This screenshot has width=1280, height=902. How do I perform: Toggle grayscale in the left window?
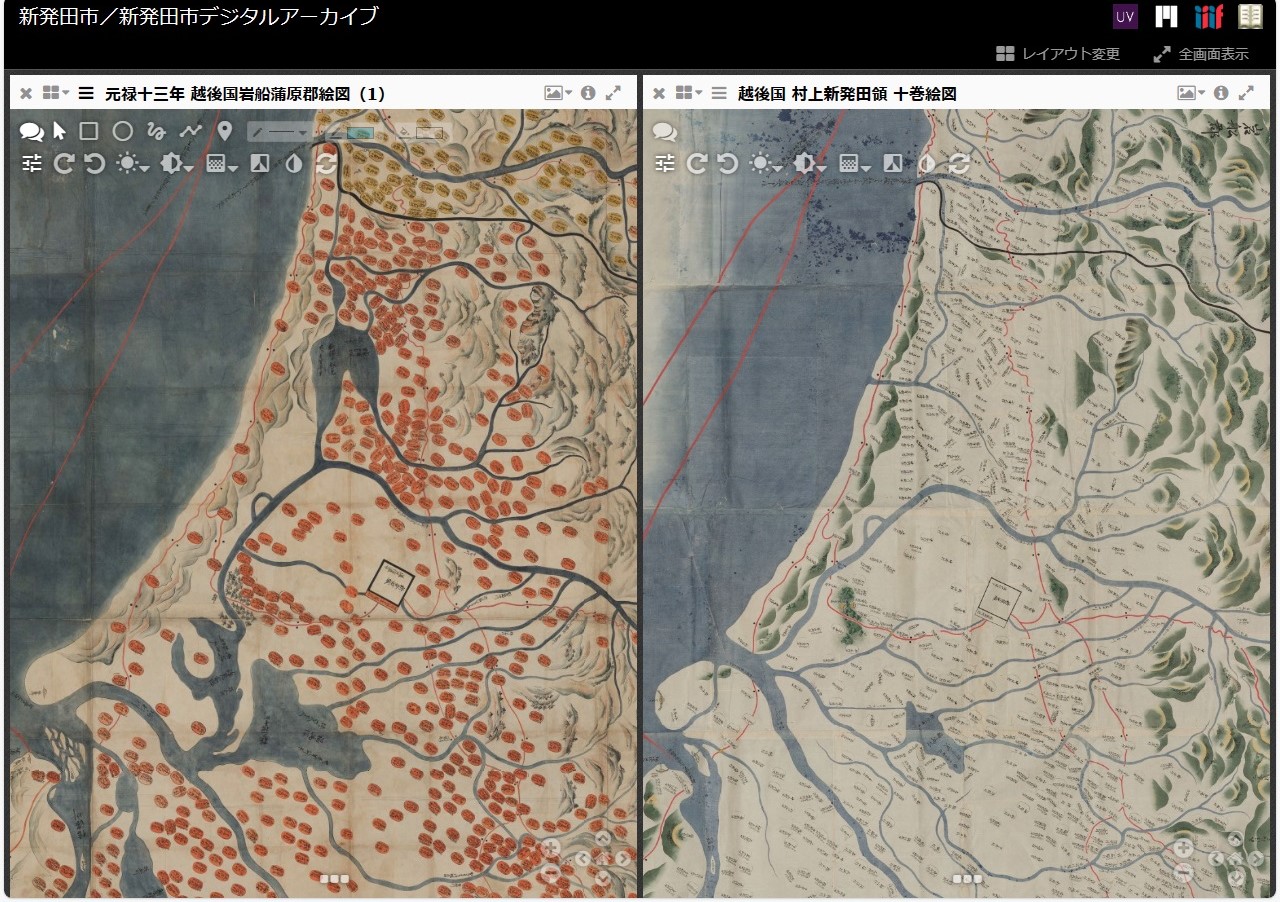(x=260, y=163)
